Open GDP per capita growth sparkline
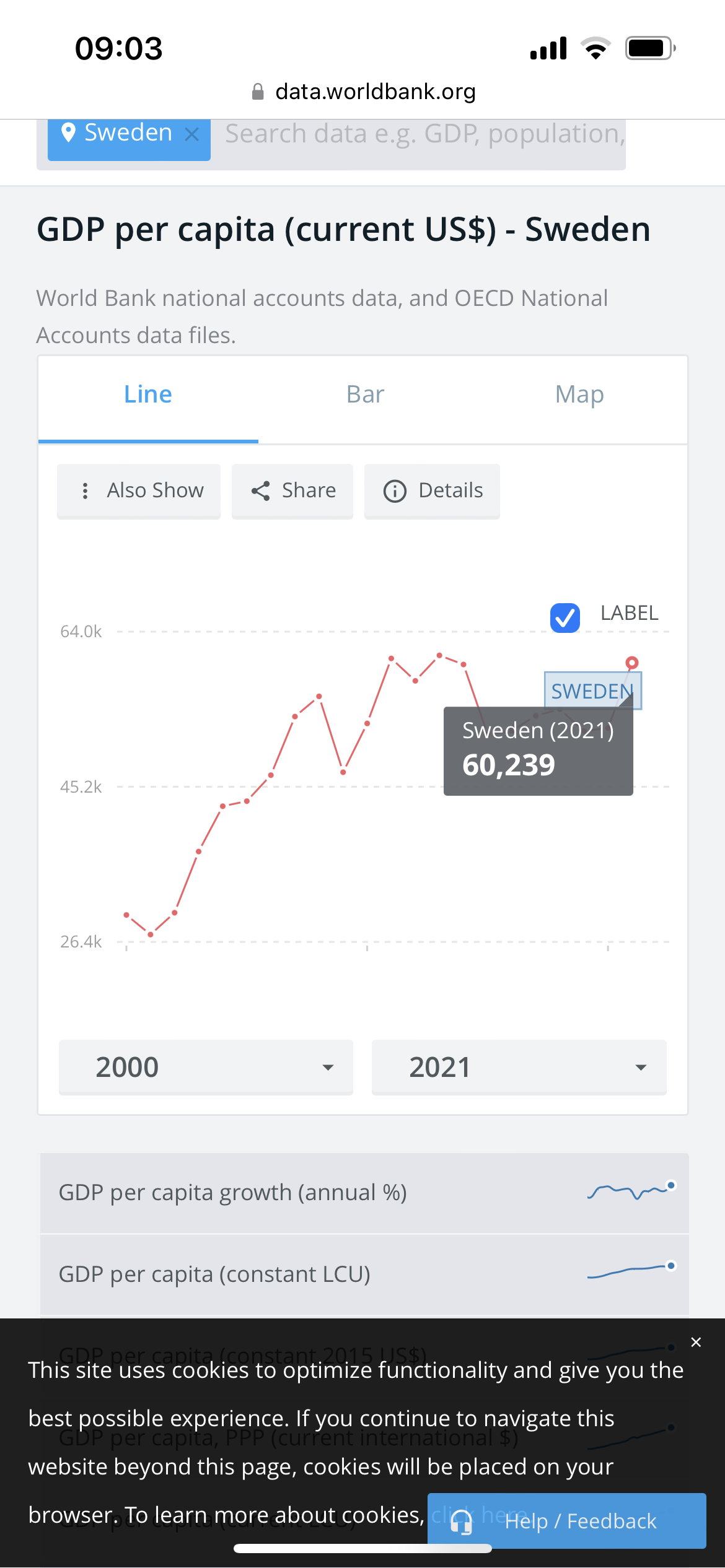 point(631,1191)
